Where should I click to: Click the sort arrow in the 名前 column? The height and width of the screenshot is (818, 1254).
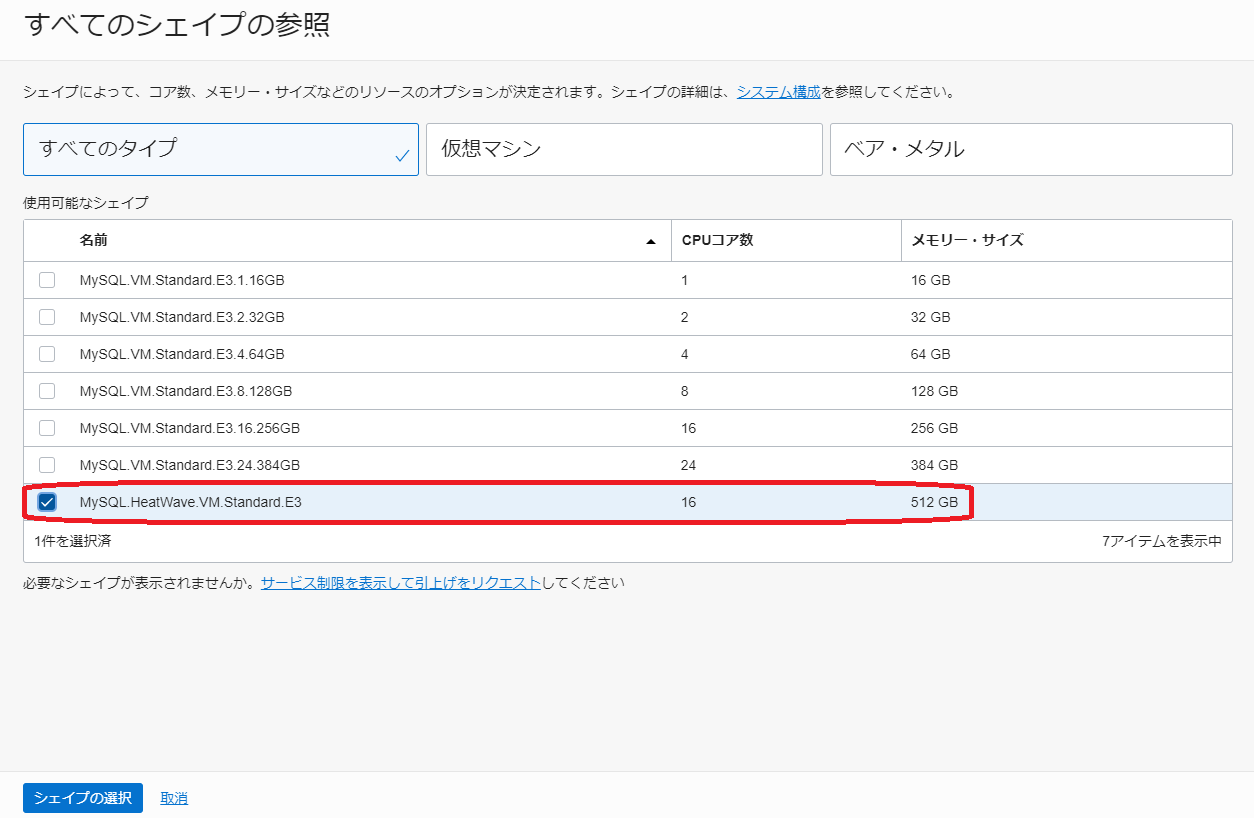coord(651,241)
